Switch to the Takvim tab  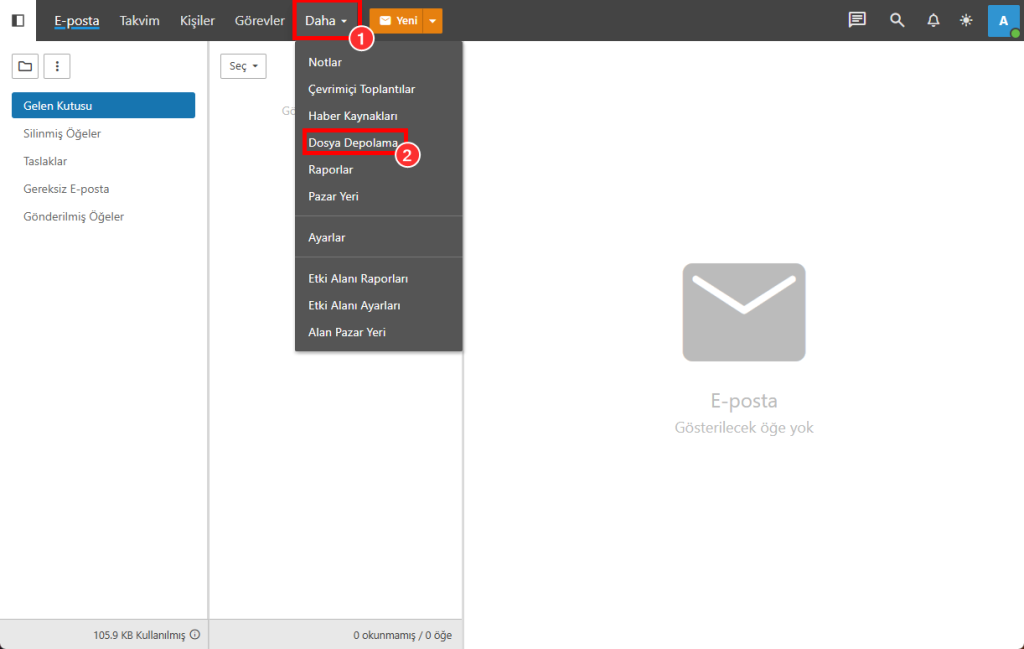point(139,21)
